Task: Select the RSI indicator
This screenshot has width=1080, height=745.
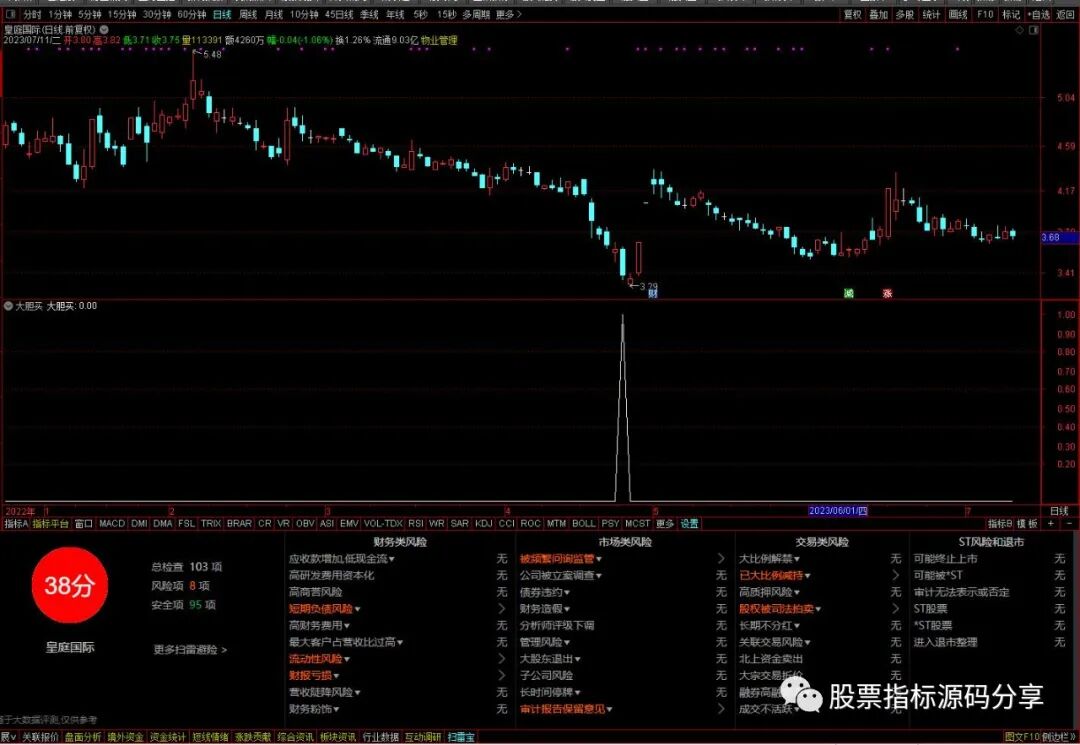Action: tap(416, 524)
